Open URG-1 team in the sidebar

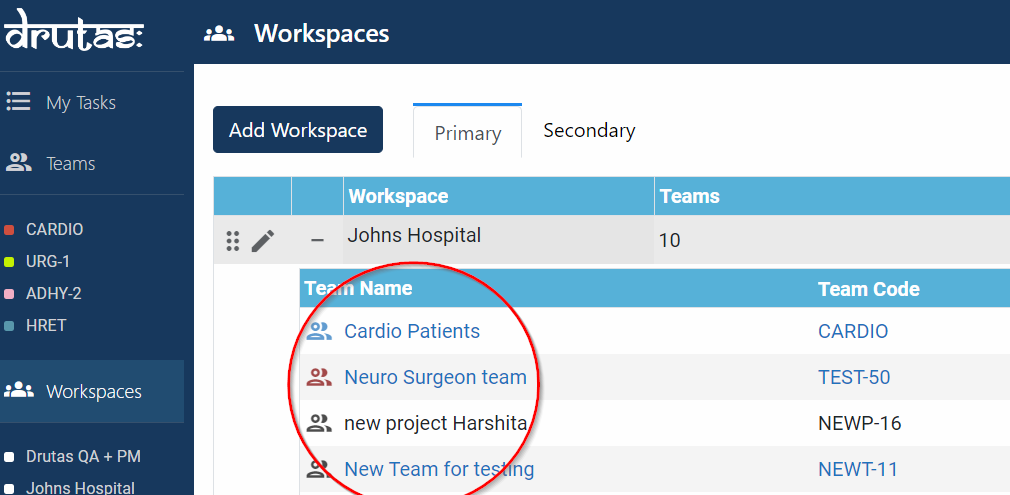click(x=48, y=262)
